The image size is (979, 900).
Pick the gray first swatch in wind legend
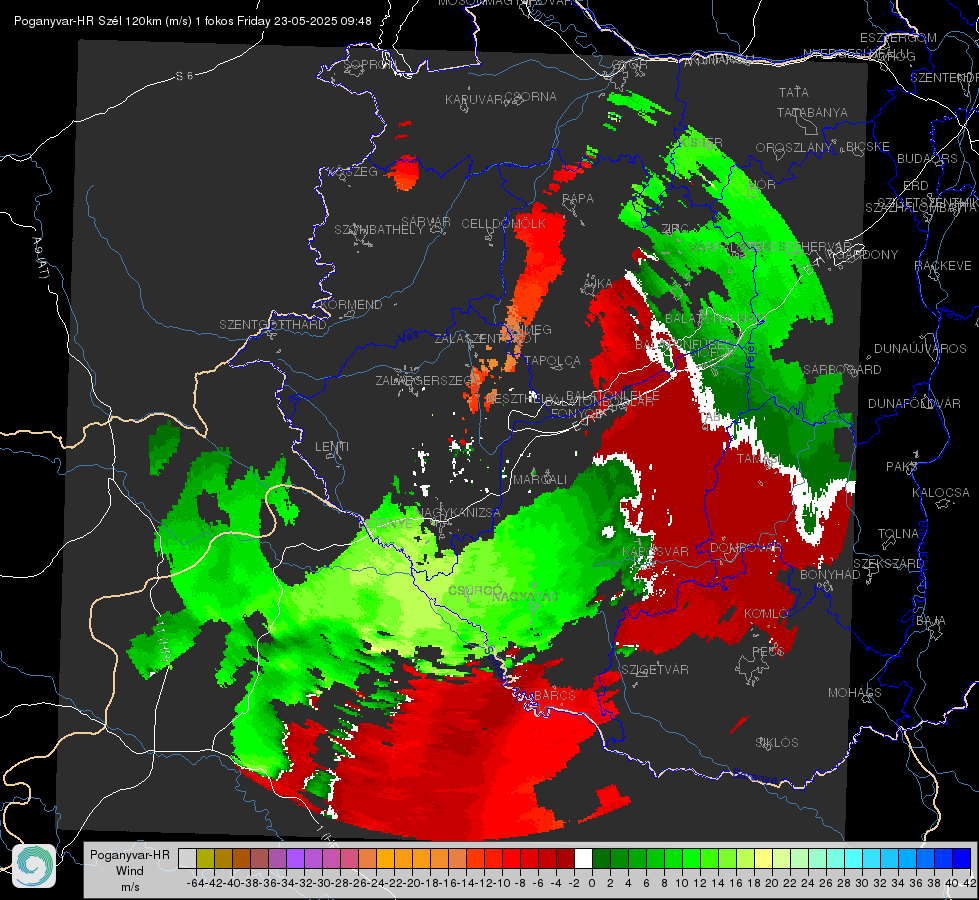(187, 858)
